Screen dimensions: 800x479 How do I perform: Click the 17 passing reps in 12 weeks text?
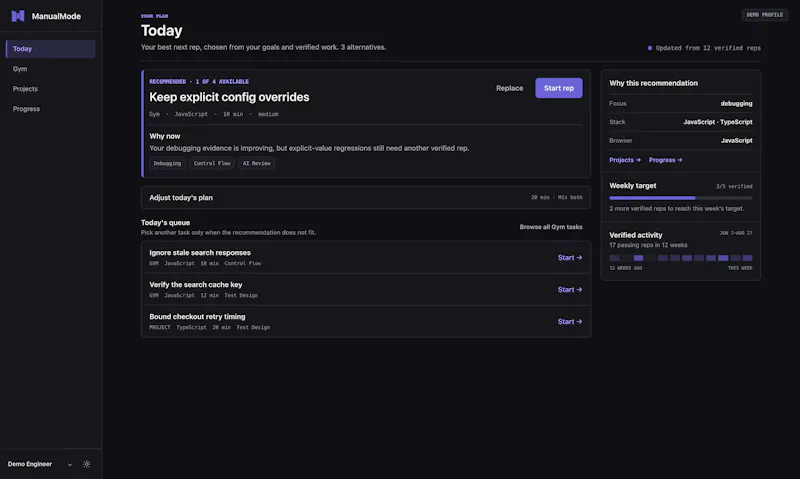click(648, 245)
